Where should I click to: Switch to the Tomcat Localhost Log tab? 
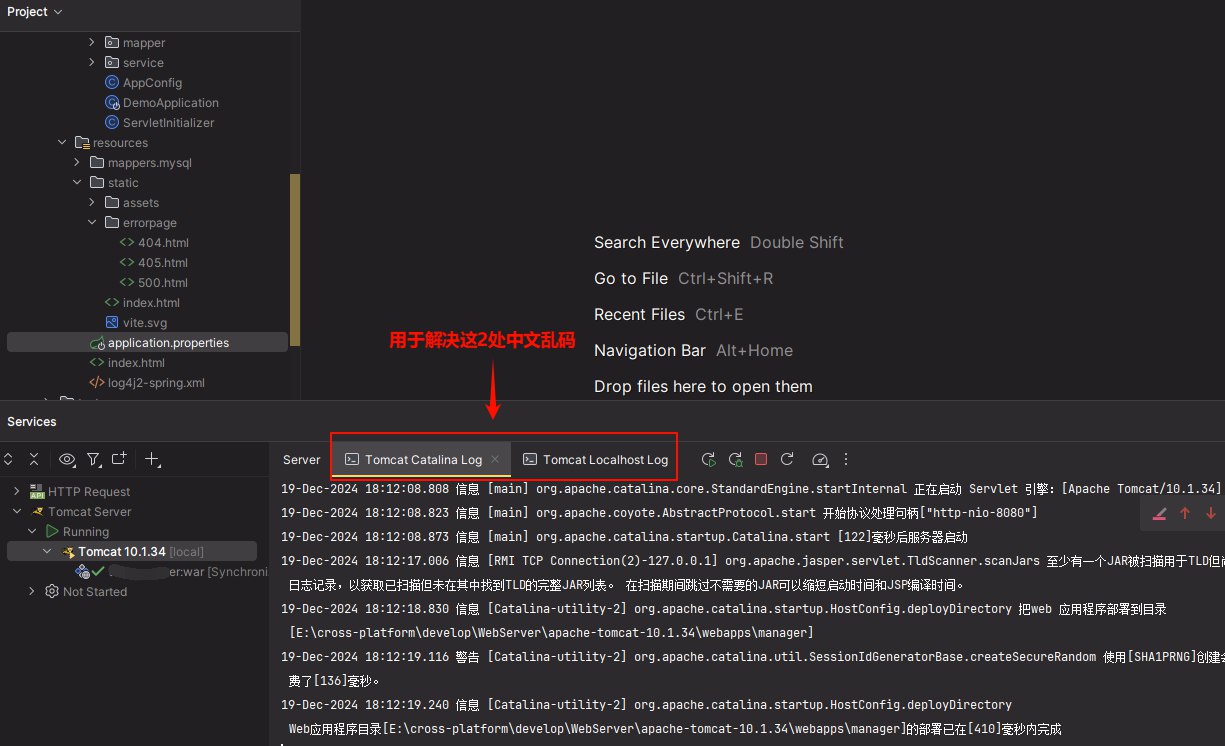(x=595, y=460)
